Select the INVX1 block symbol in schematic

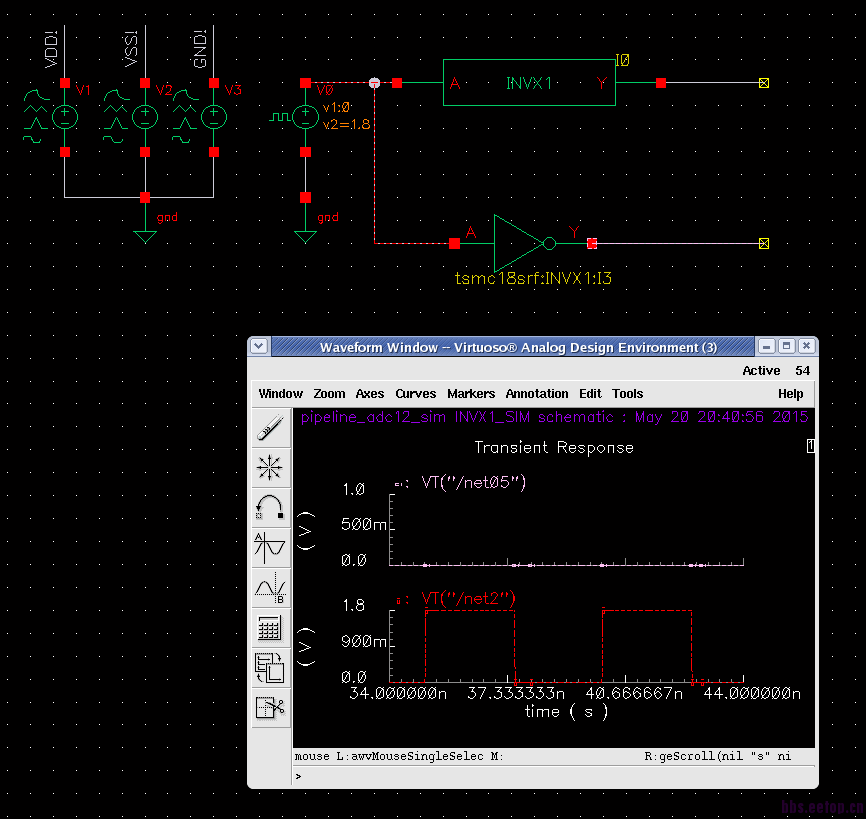pos(529,83)
